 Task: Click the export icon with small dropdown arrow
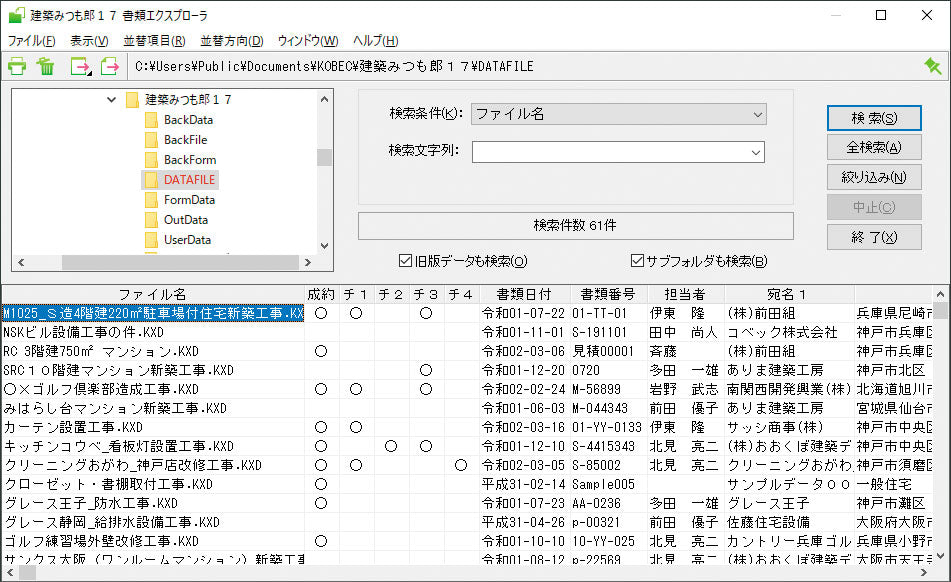point(80,67)
